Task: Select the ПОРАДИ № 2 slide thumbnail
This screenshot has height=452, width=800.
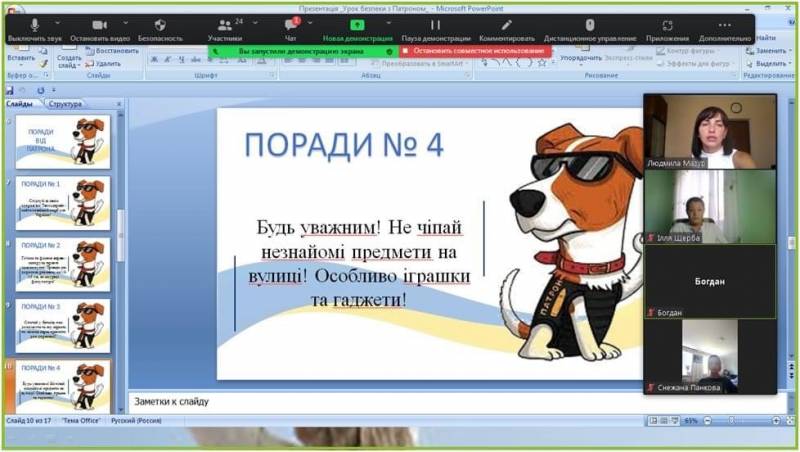Action: click(63, 264)
